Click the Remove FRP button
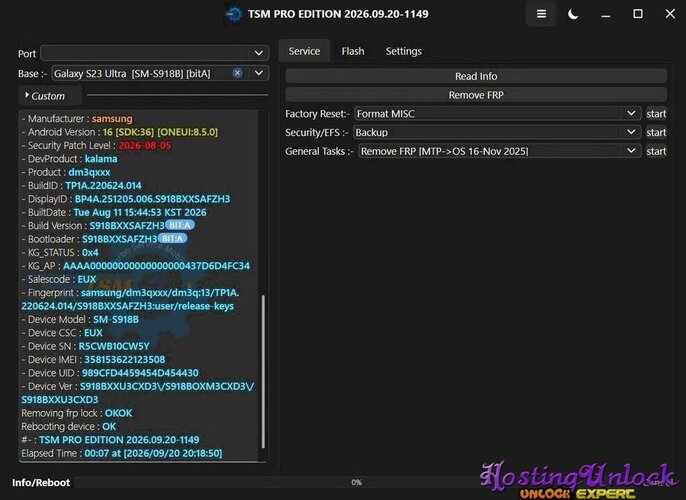Image resolution: width=686 pixels, height=500 pixels. click(476, 95)
